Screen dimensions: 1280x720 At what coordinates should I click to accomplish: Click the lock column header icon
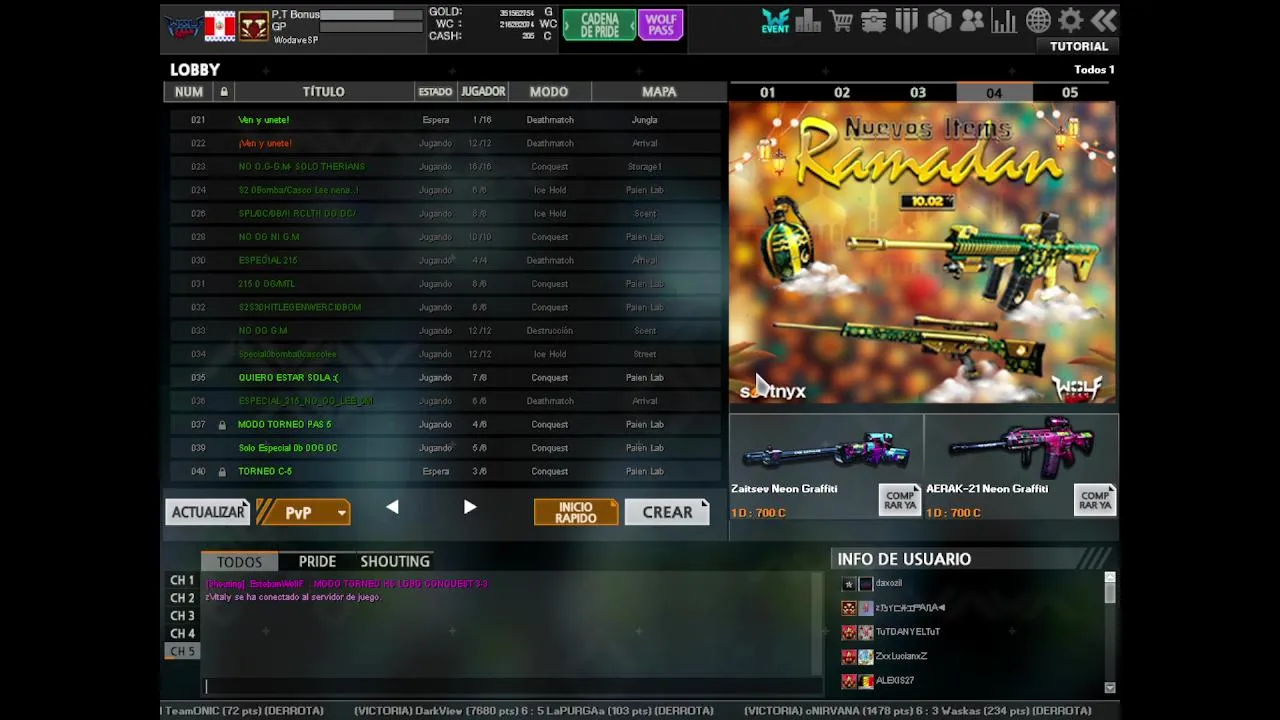[x=224, y=92]
